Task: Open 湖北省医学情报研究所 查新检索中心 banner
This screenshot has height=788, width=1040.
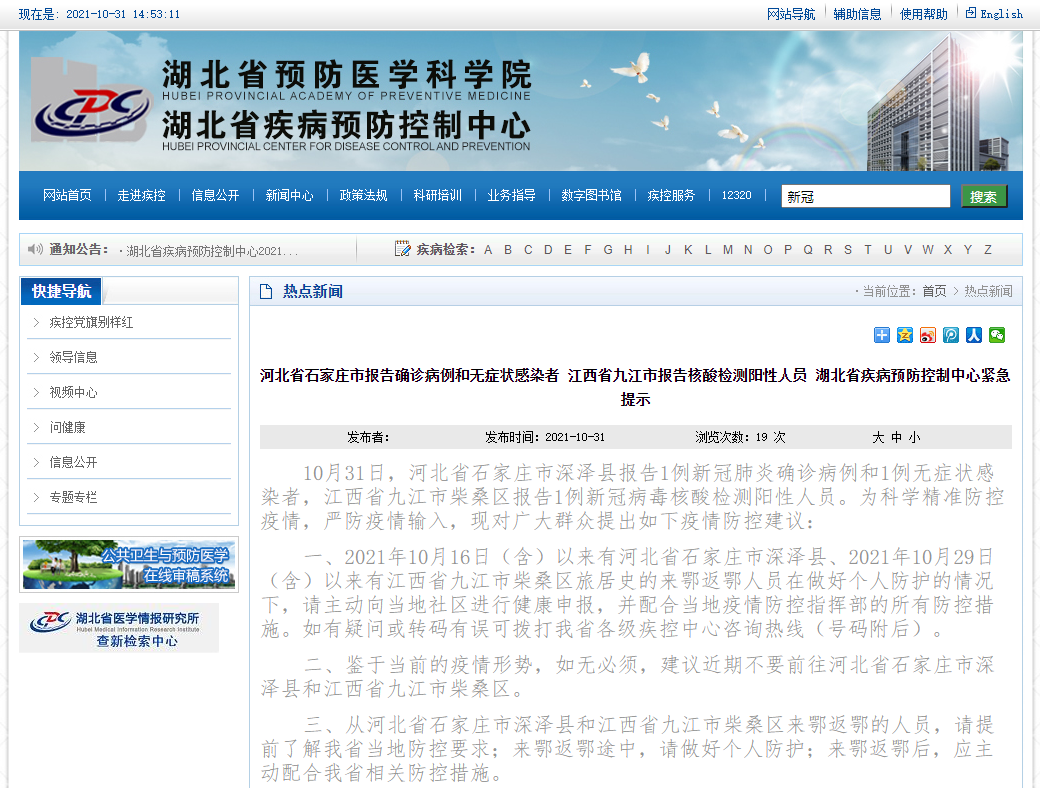Action: [119, 628]
